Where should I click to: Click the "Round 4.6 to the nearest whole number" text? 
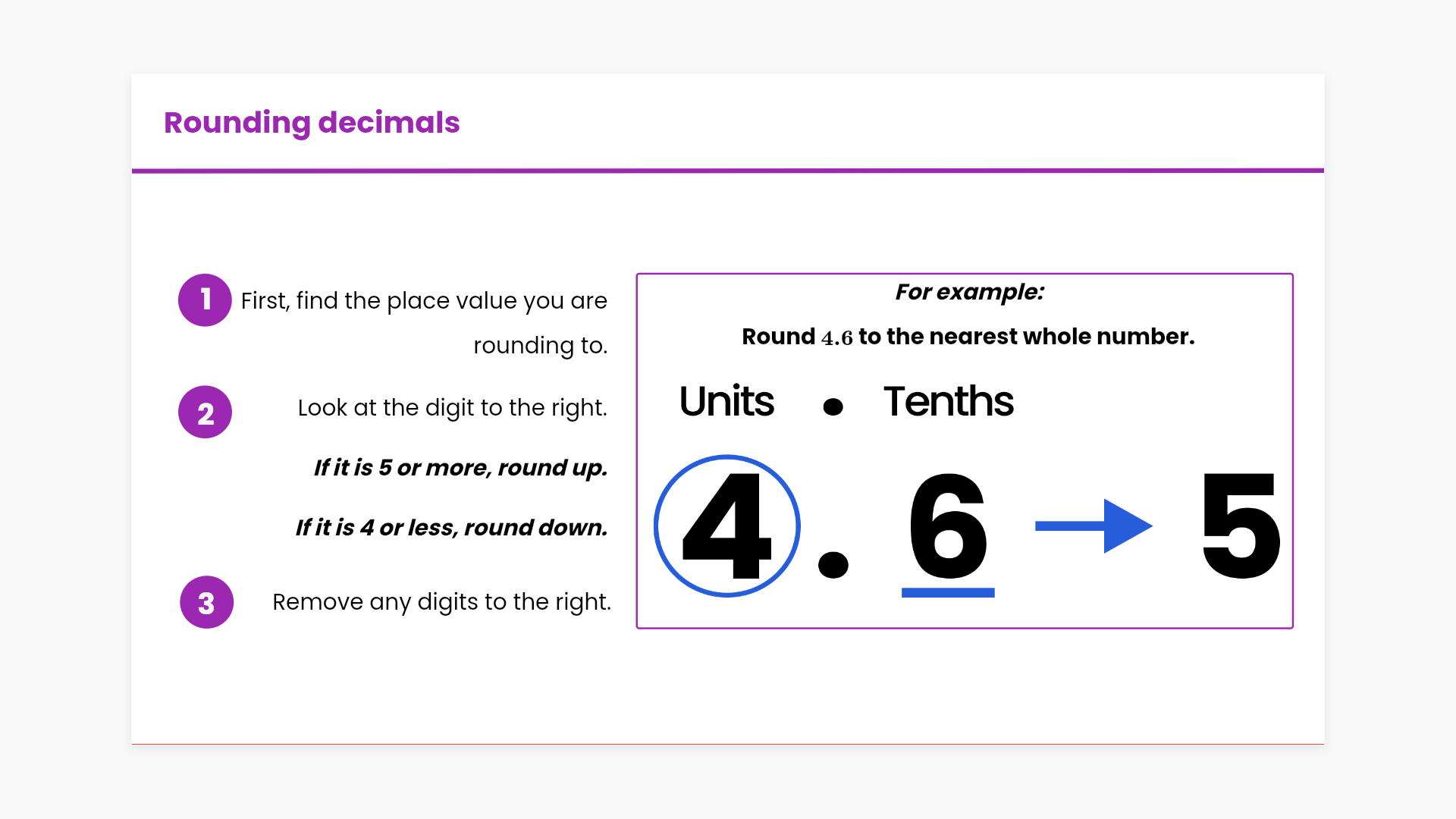[x=968, y=337]
